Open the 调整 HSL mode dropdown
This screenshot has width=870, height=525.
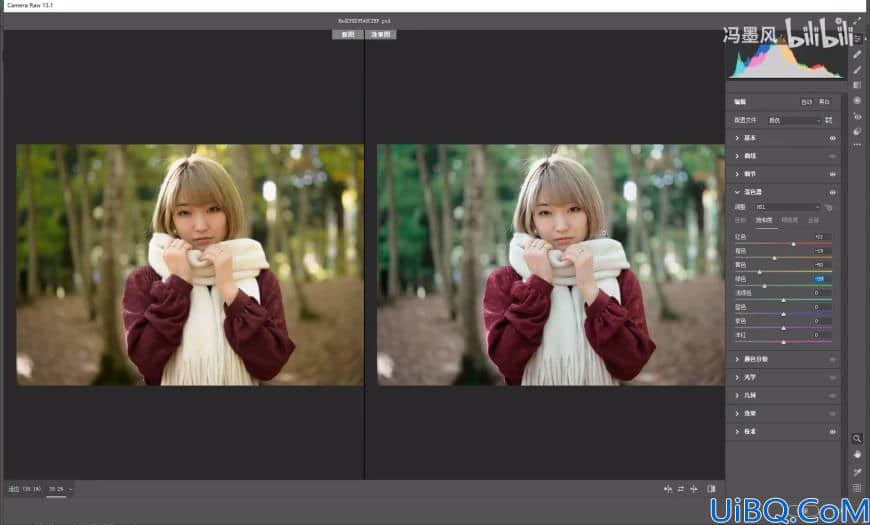point(787,207)
